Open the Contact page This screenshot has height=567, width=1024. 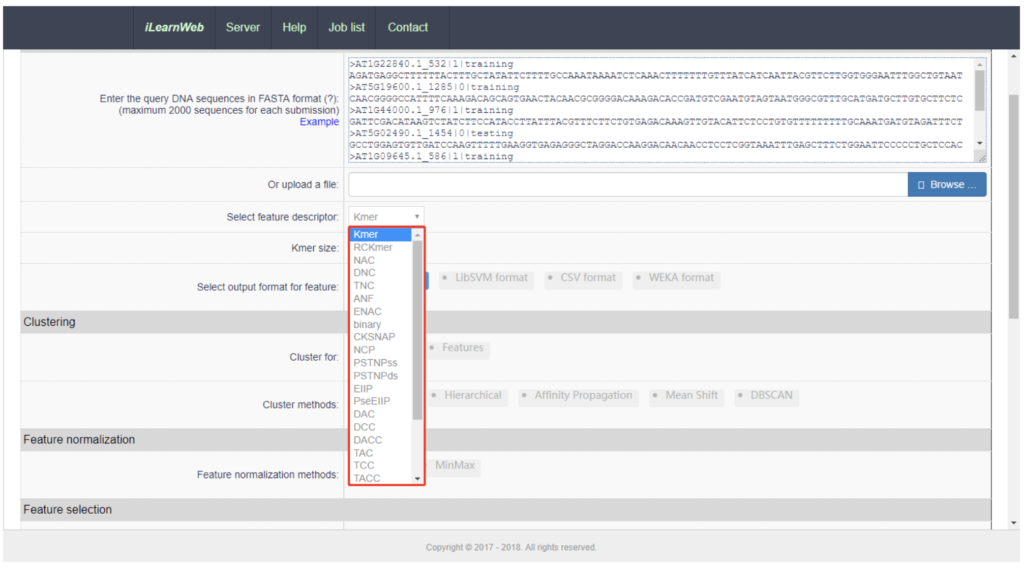click(407, 27)
